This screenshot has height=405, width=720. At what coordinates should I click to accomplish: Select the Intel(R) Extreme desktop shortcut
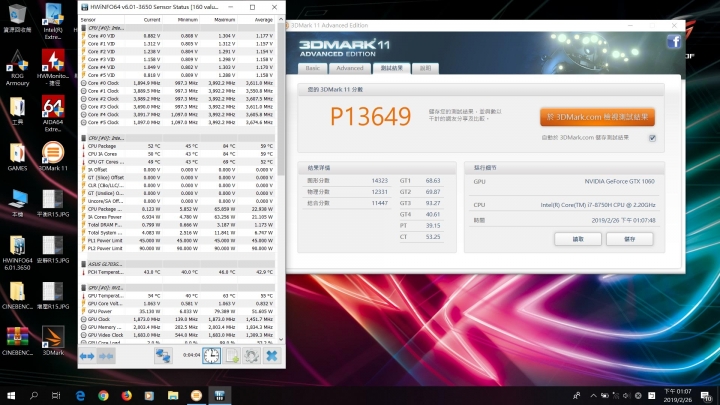click(x=53, y=21)
